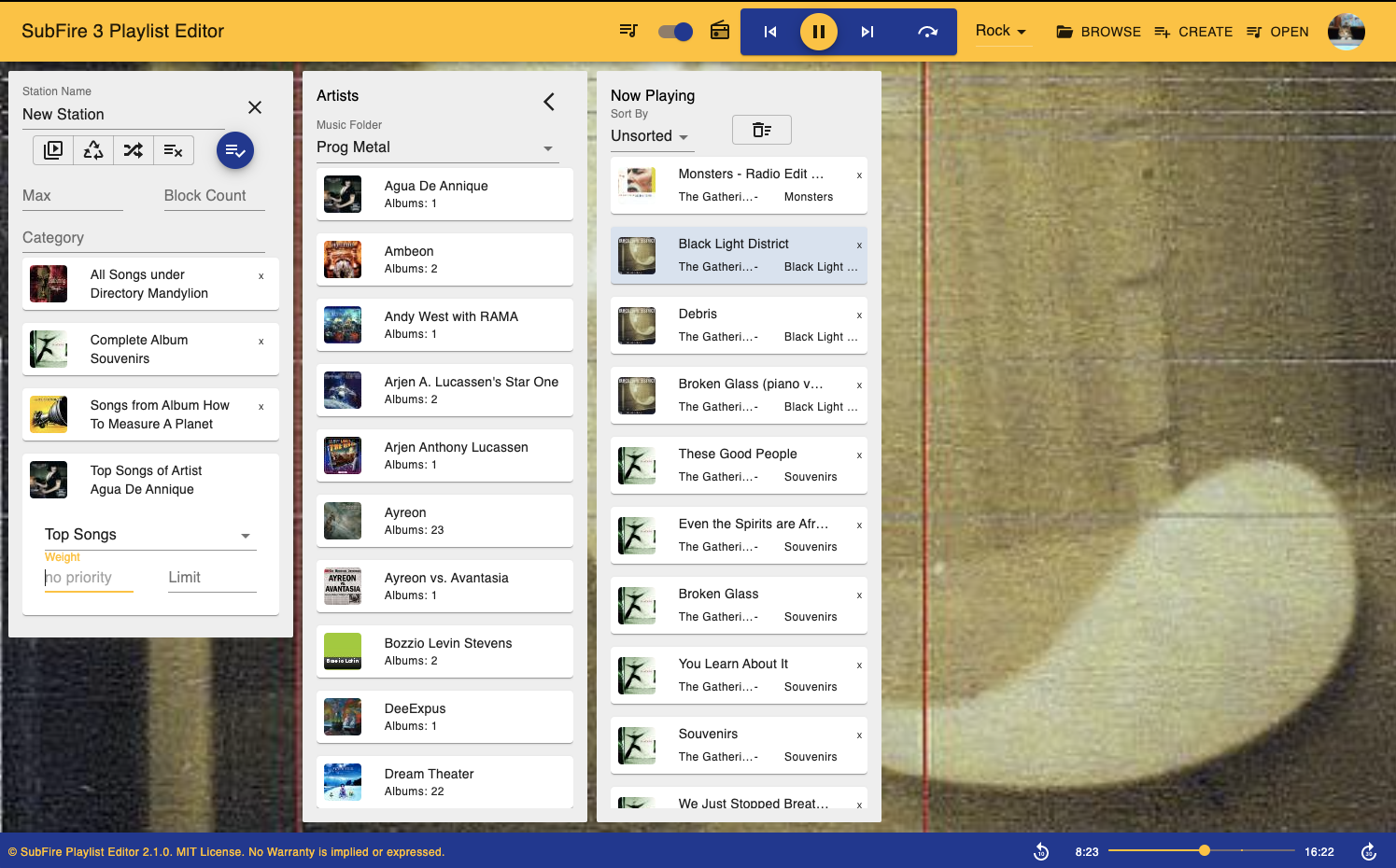Save station with blue check button
Image resolution: width=1396 pixels, height=868 pixels.
point(235,150)
